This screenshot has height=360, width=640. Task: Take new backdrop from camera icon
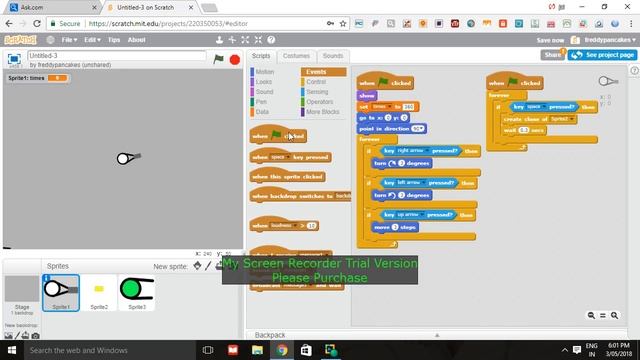pyautogui.click(x=36, y=336)
